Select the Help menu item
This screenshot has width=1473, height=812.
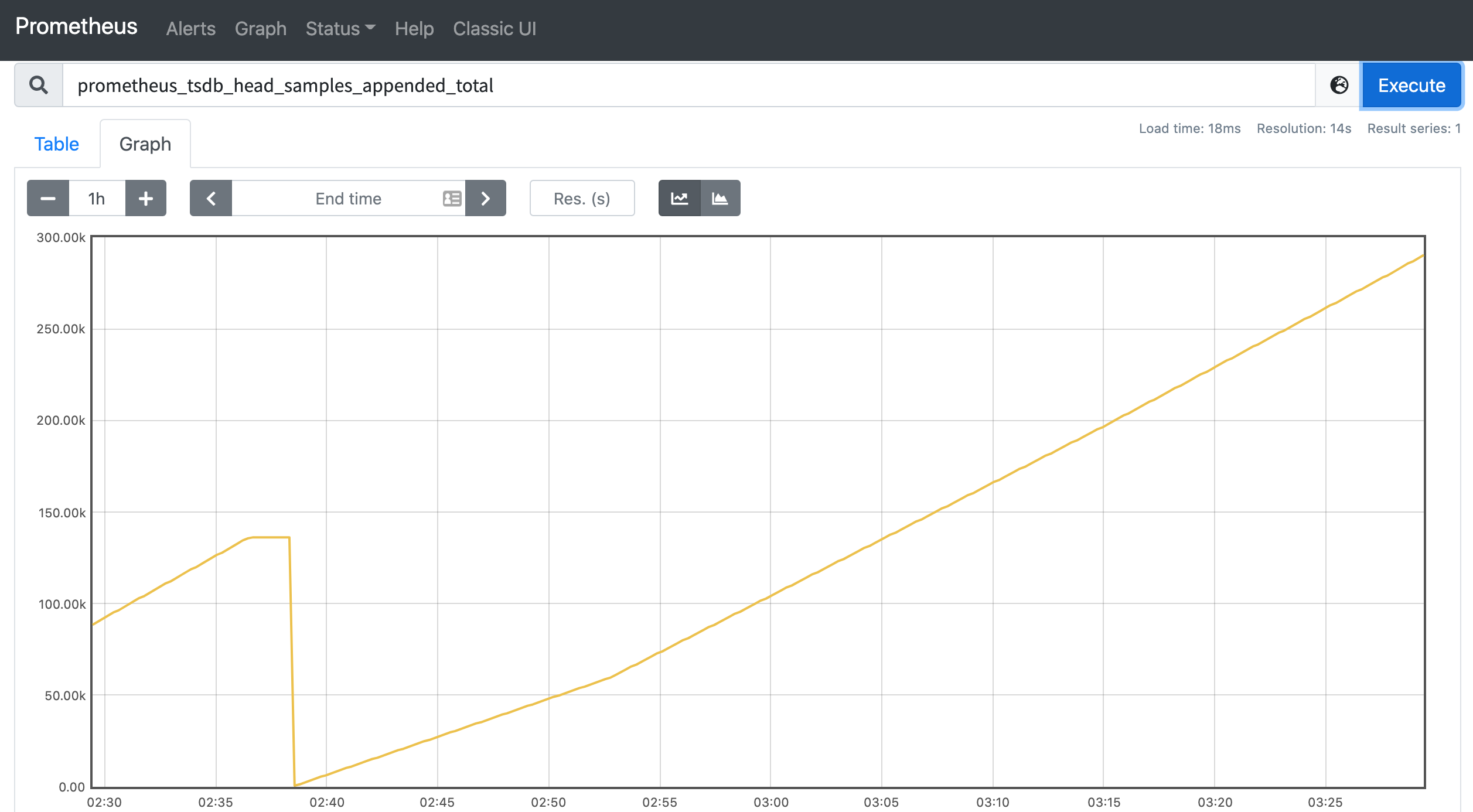pos(415,27)
